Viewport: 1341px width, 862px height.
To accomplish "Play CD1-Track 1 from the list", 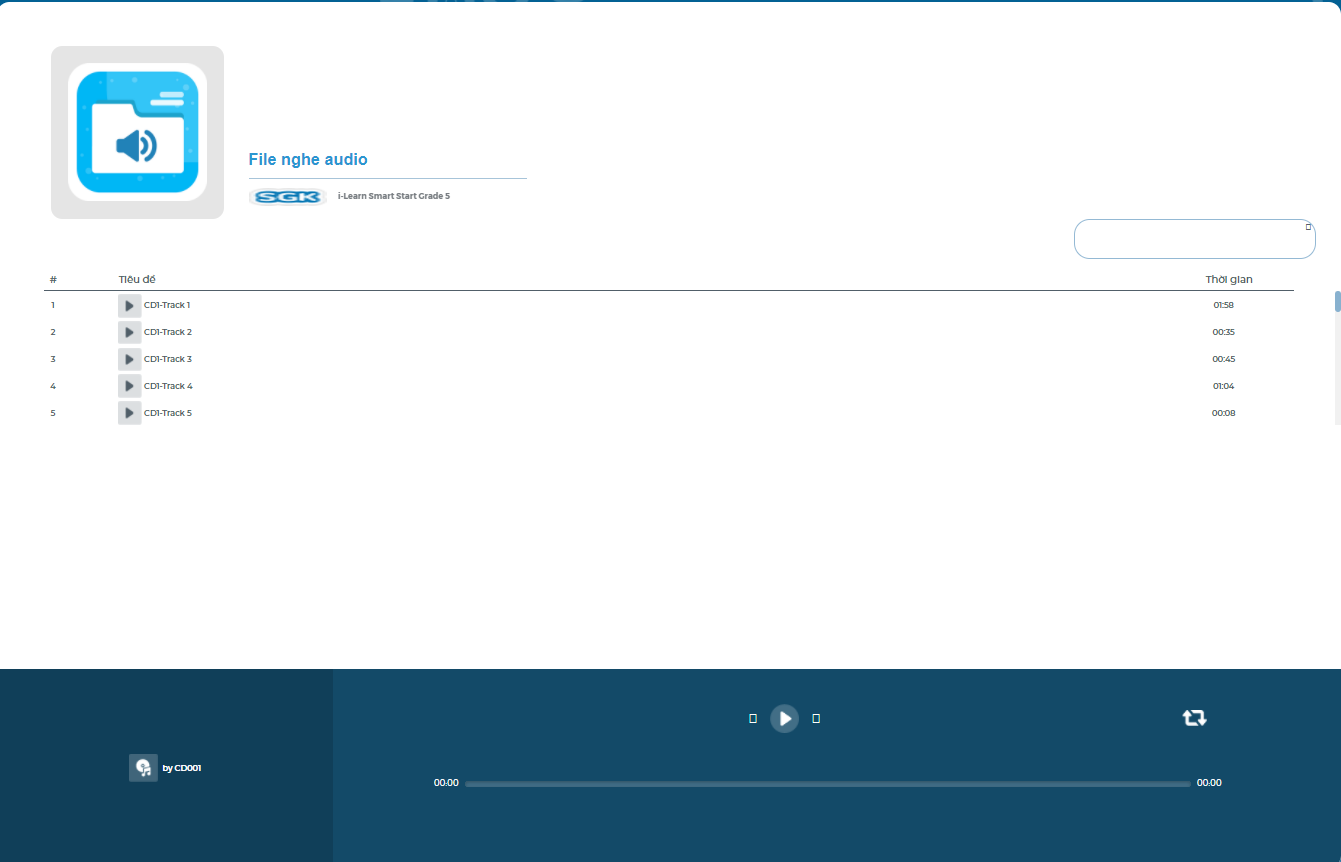I will tap(129, 305).
